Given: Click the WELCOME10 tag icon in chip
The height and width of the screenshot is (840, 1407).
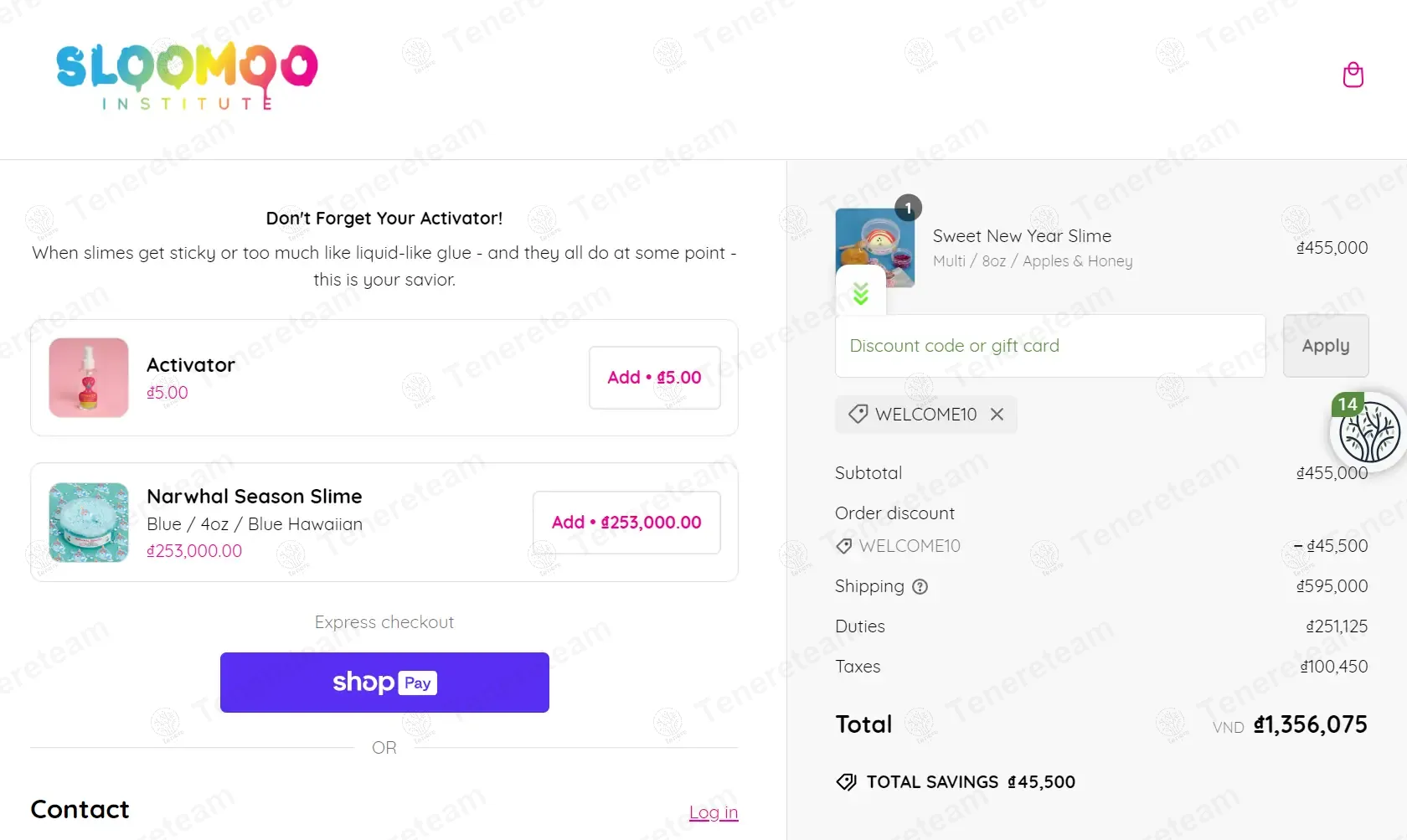Looking at the screenshot, I should 858,415.
